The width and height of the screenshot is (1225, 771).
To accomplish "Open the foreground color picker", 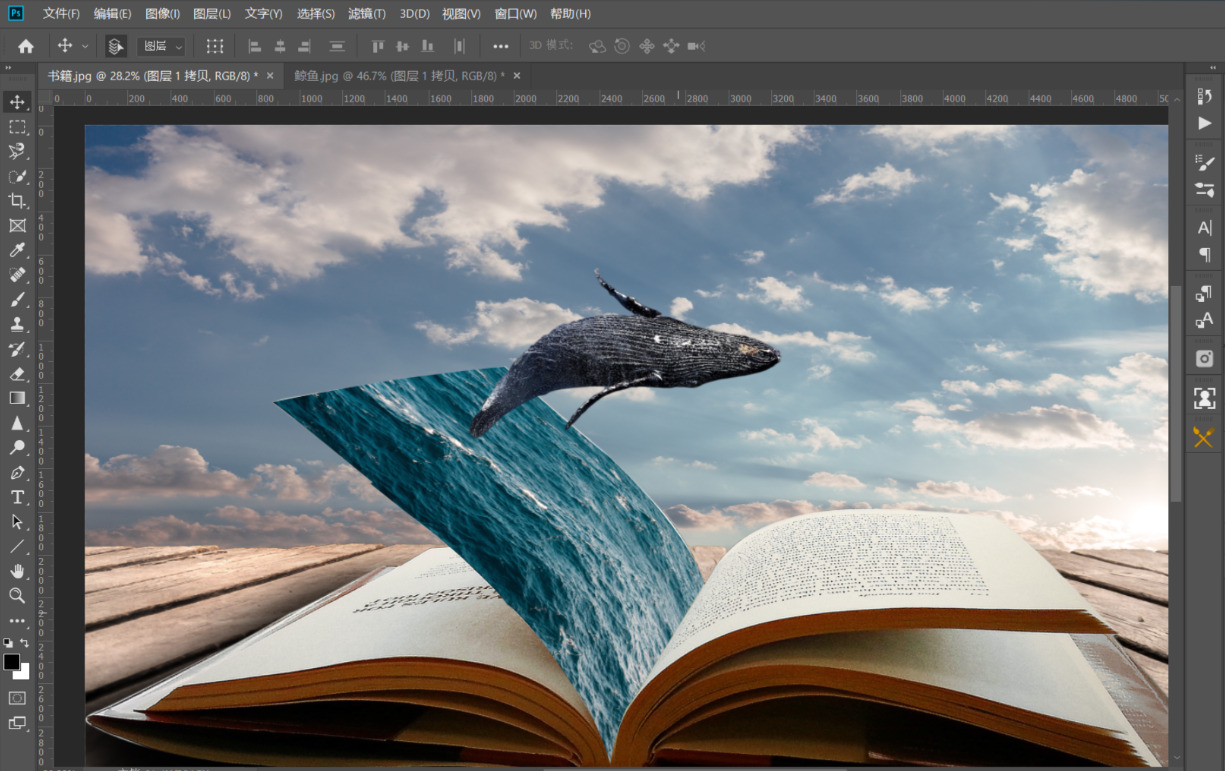I will [11, 661].
